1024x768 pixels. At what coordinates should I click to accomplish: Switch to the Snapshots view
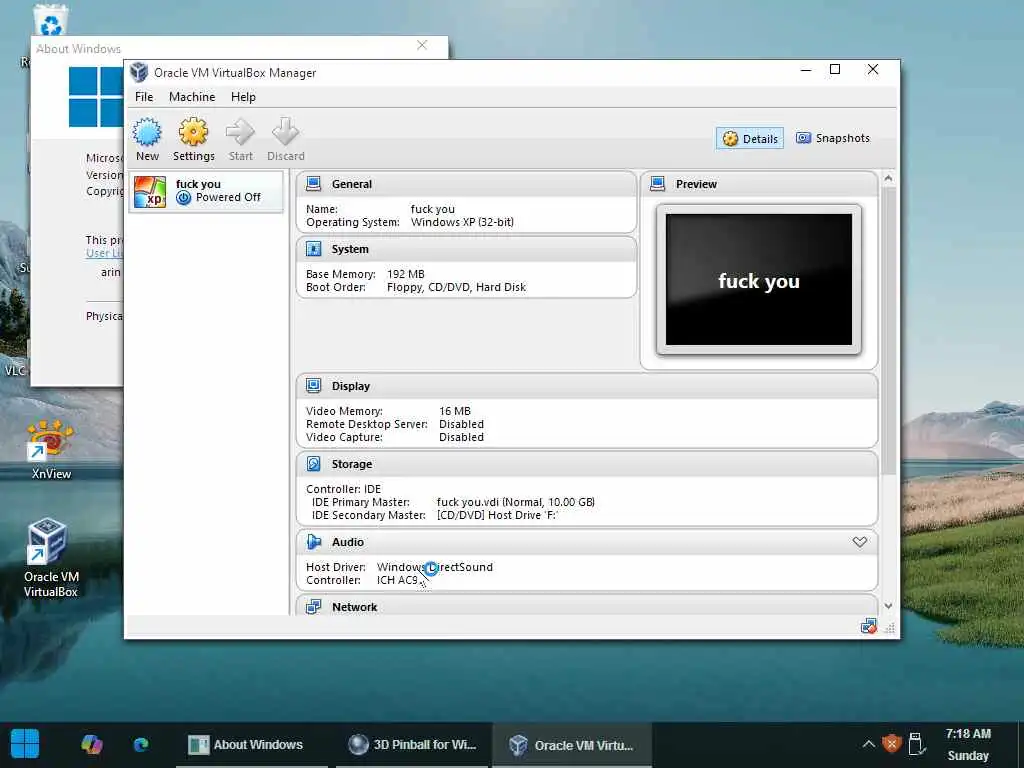pos(833,138)
